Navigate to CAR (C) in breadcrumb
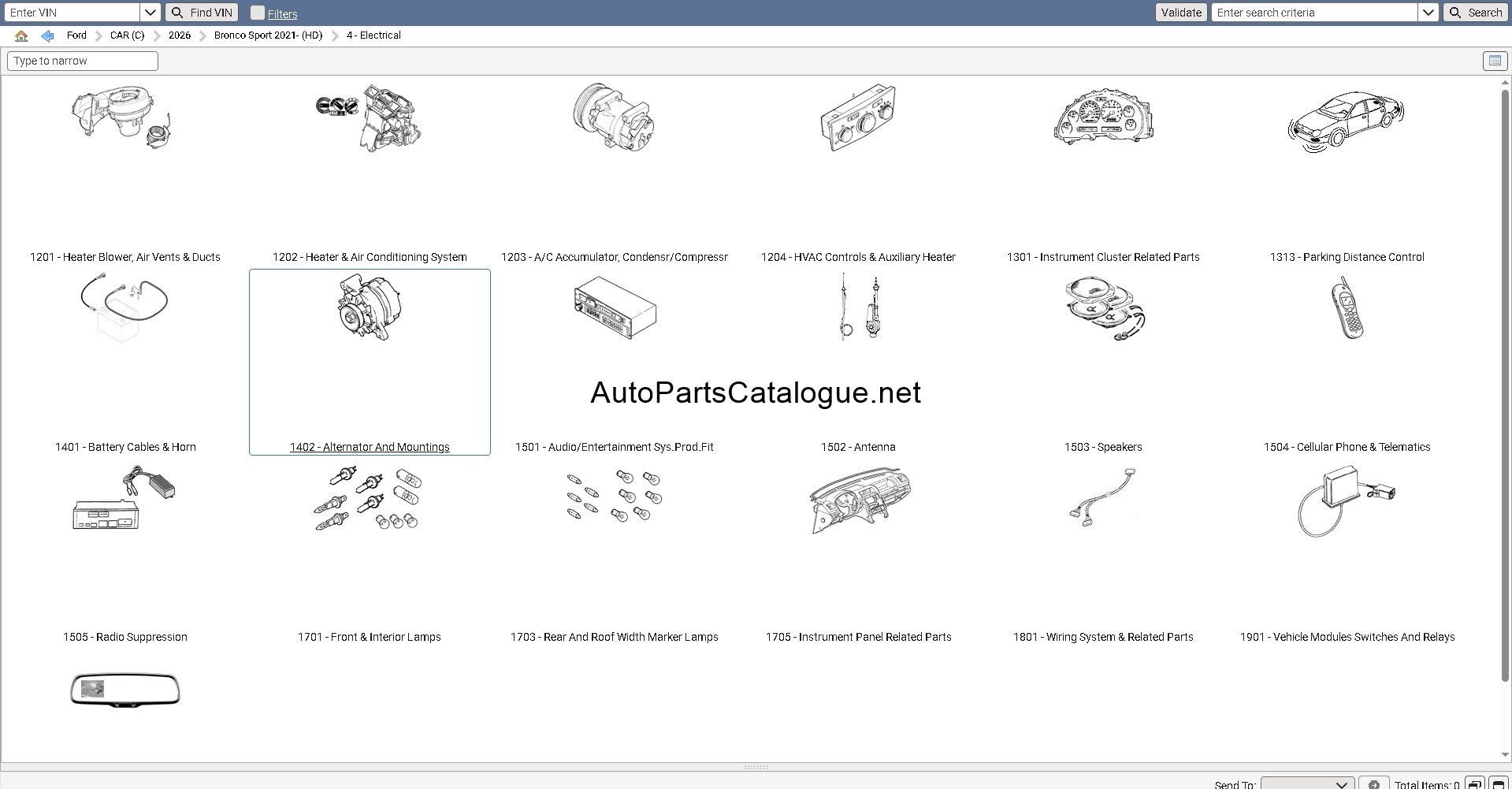This screenshot has height=789, width=1512. (127, 35)
